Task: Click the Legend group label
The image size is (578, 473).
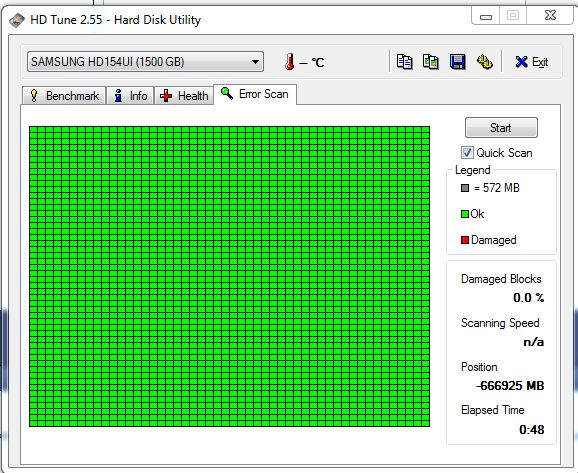Action: [x=473, y=170]
